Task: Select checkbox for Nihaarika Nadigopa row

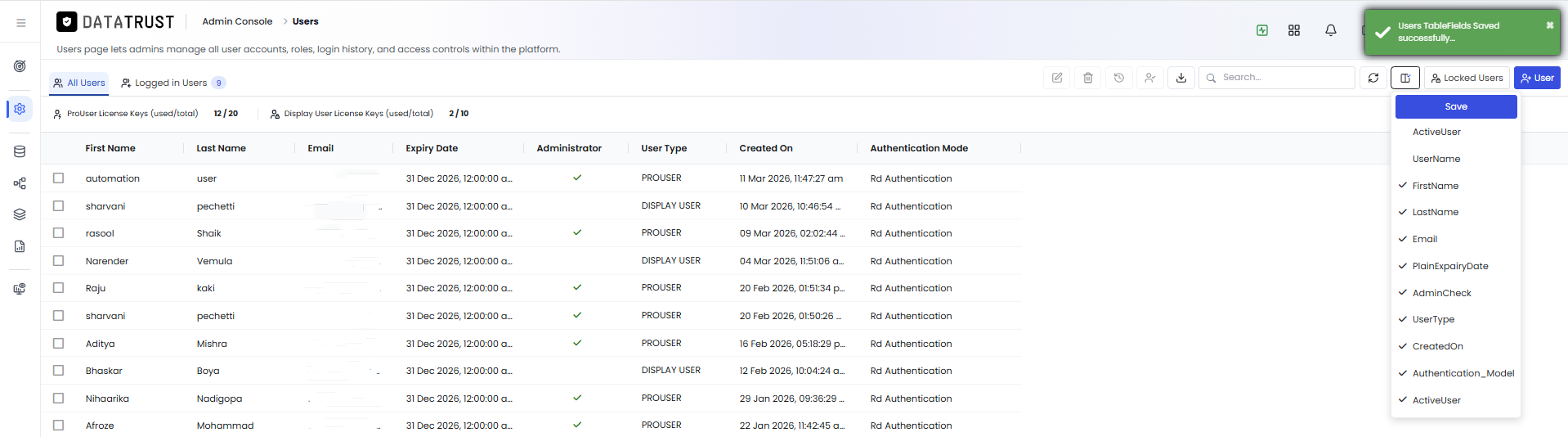Action: [x=58, y=398]
